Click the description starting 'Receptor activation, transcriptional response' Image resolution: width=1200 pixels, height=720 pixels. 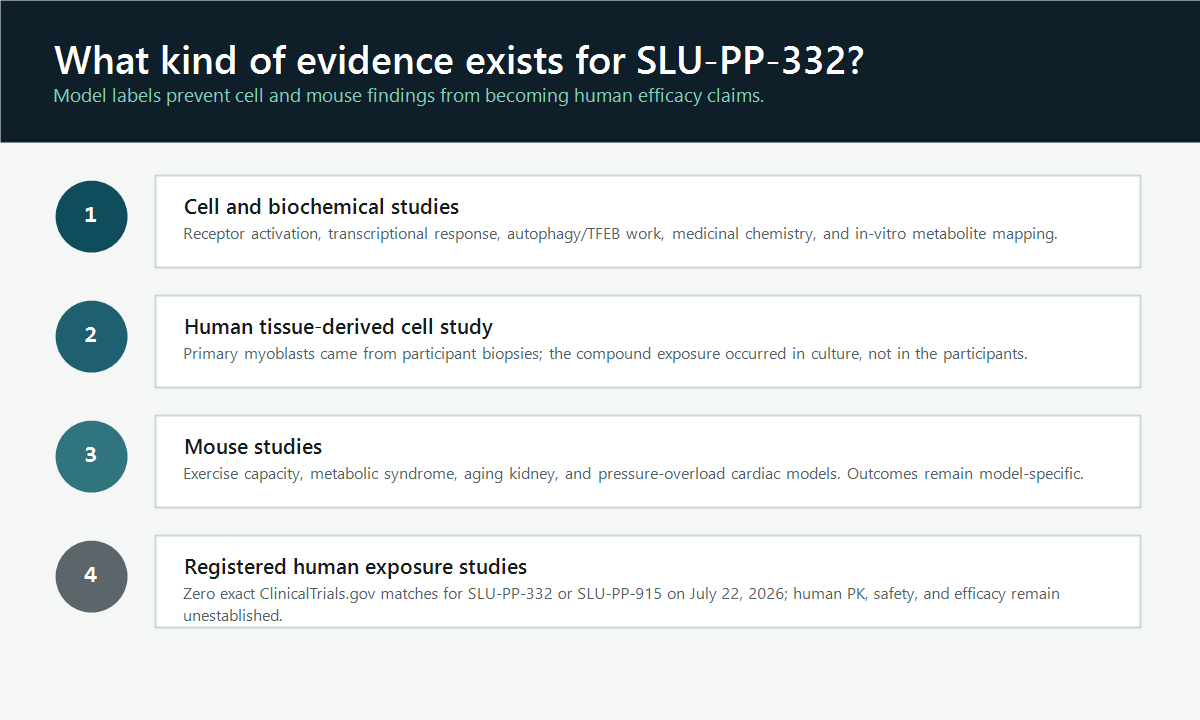point(620,234)
